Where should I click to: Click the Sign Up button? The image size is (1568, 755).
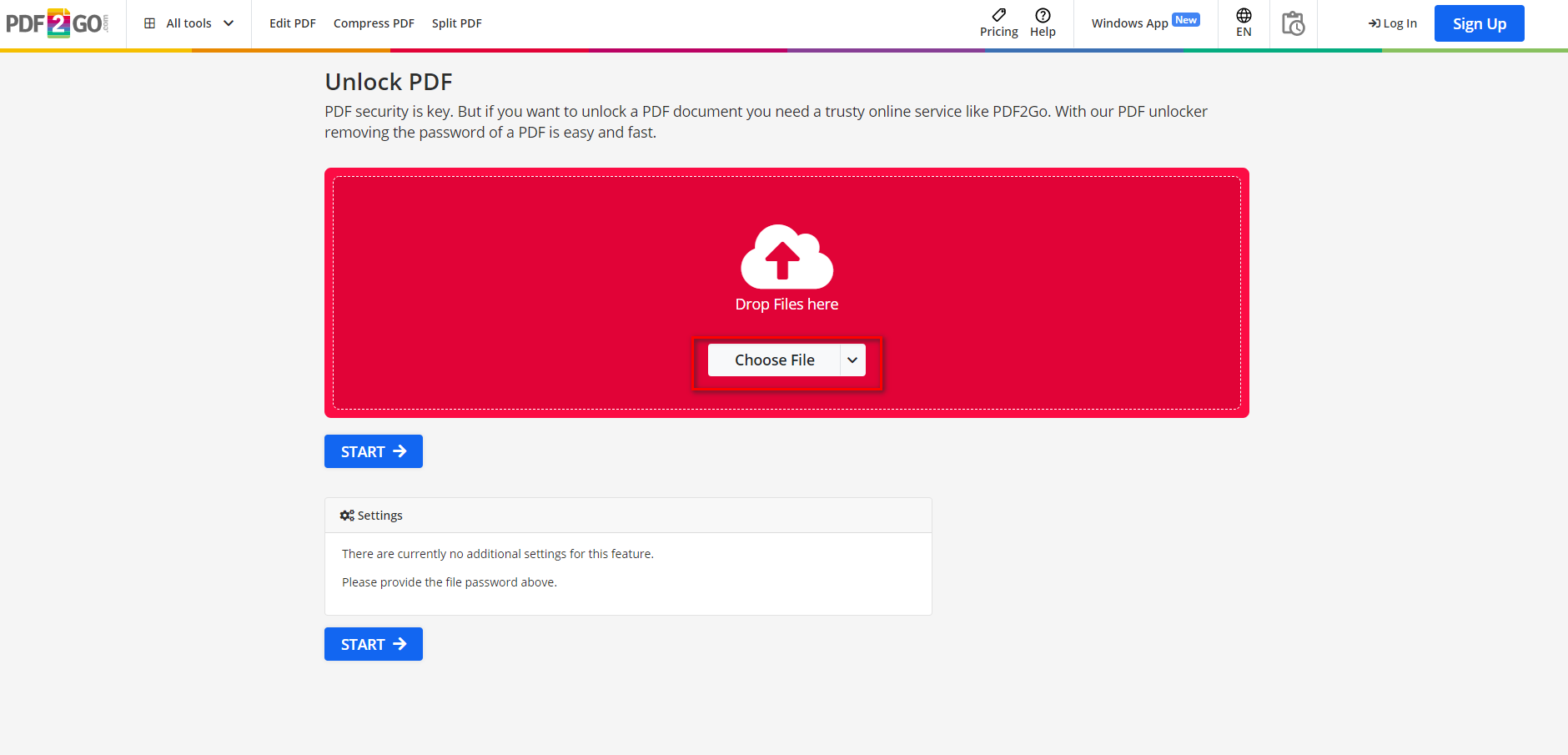[1479, 23]
